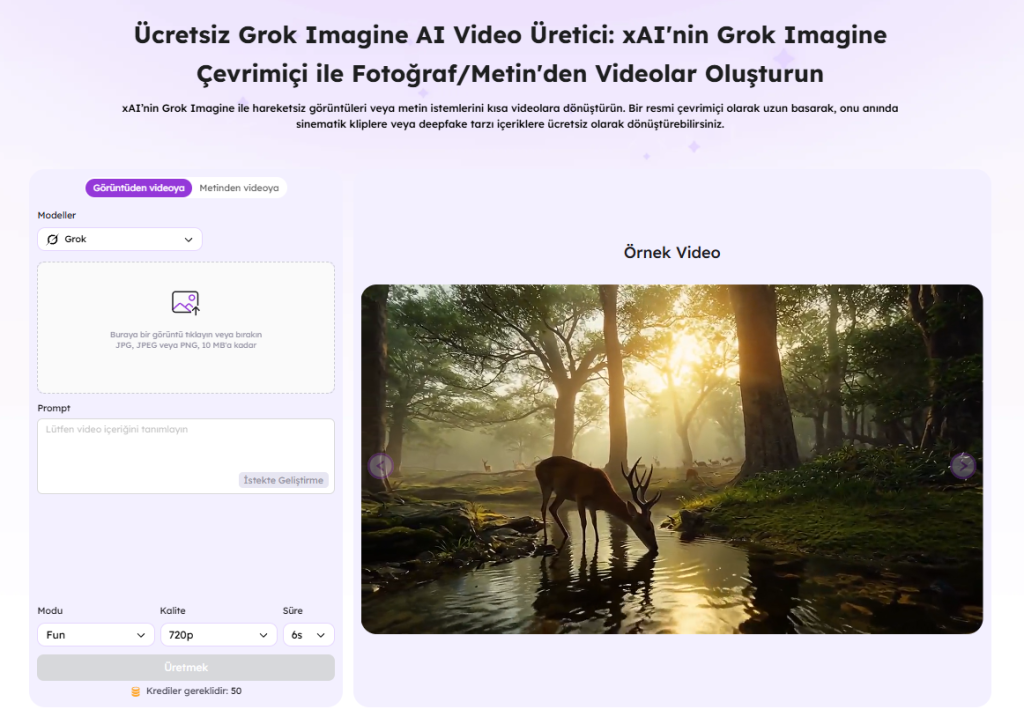Open the Kalite dropdown set to 720p
This screenshot has height=724, width=1024.
point(218,634)
